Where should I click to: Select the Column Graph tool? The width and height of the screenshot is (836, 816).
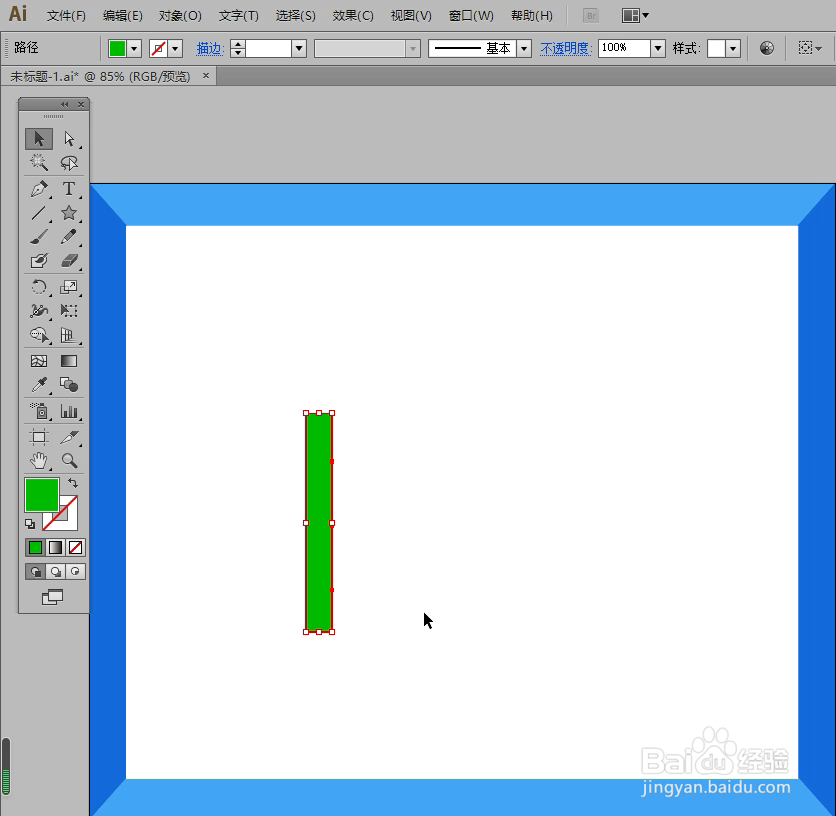click(x=69, y=411)
